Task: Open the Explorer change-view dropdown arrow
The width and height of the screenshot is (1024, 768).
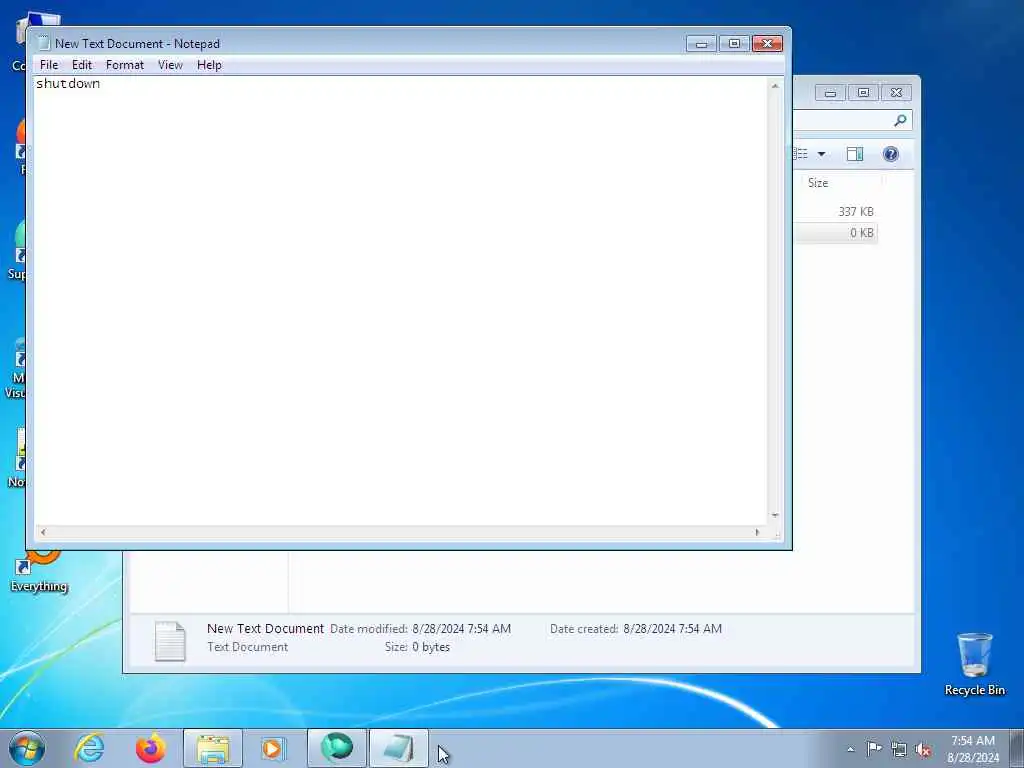Action: pos(822,154)
